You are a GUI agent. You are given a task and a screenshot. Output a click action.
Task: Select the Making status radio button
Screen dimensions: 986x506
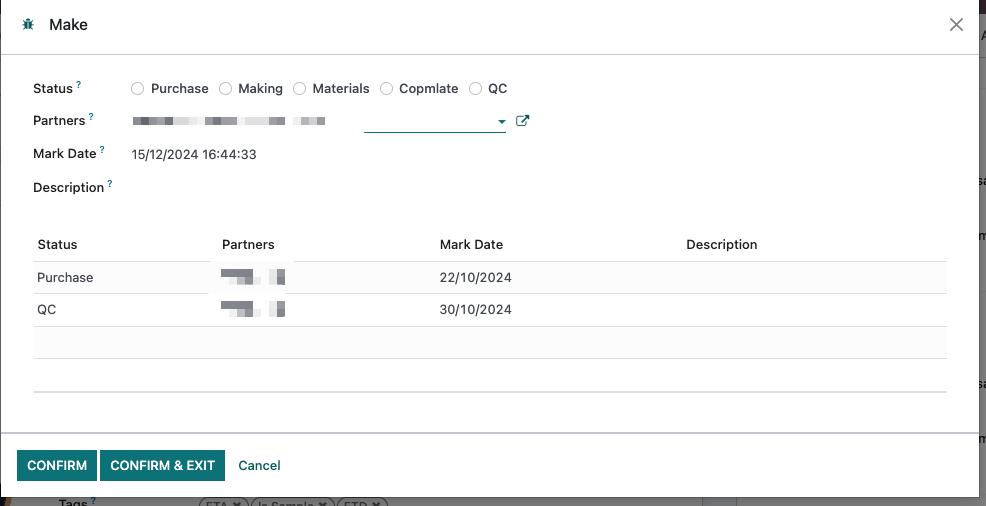[x=225, y=89]
